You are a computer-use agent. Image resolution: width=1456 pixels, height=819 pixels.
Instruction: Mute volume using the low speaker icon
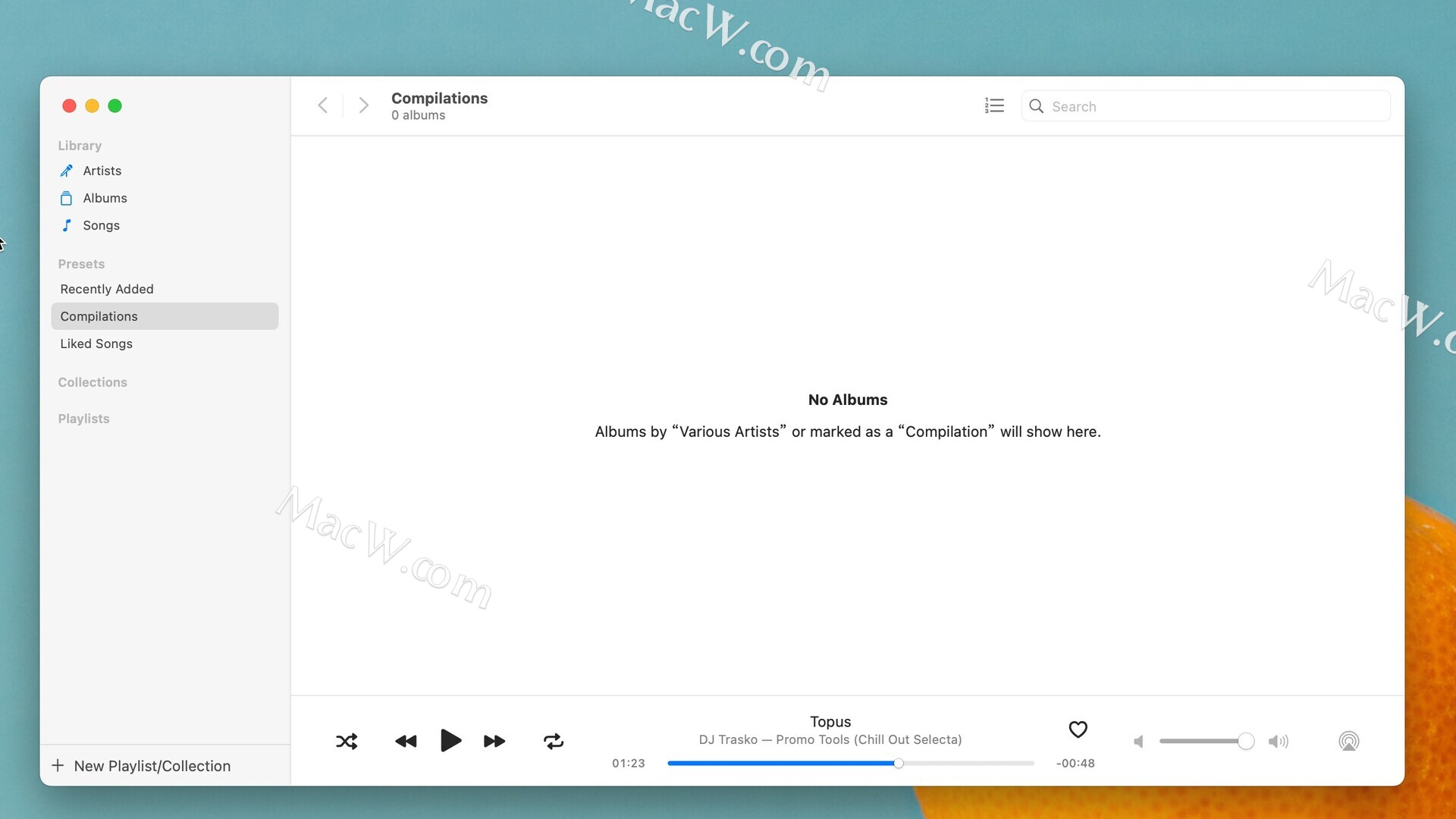1138,742
